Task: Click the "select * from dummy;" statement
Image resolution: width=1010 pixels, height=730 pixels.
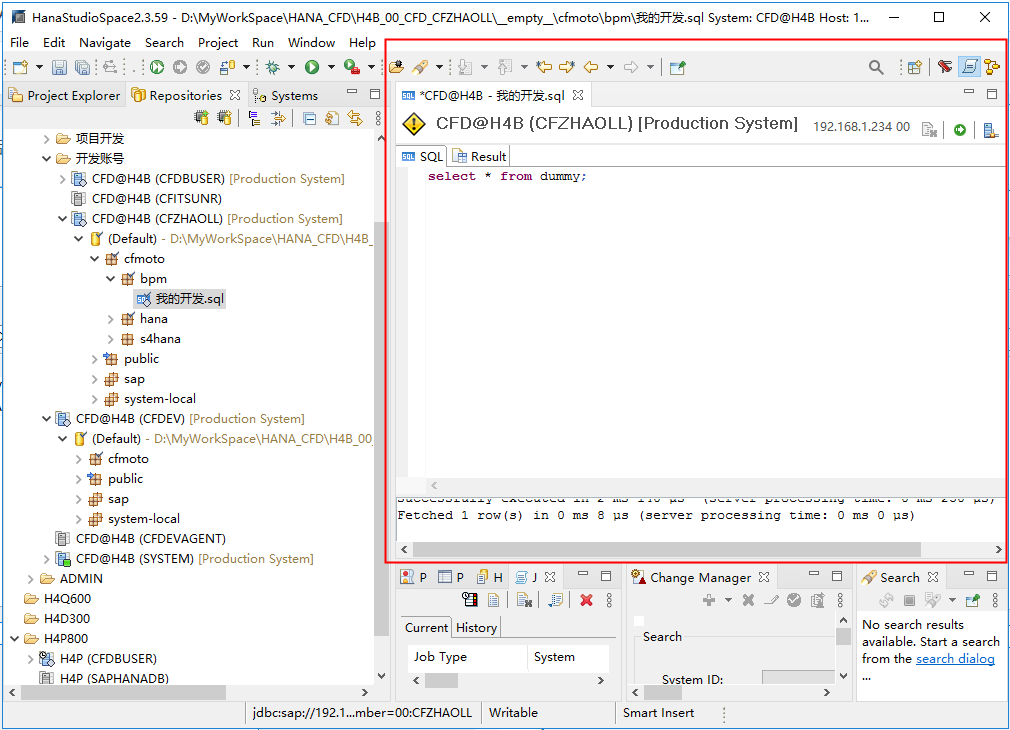Action: point(507,176)
